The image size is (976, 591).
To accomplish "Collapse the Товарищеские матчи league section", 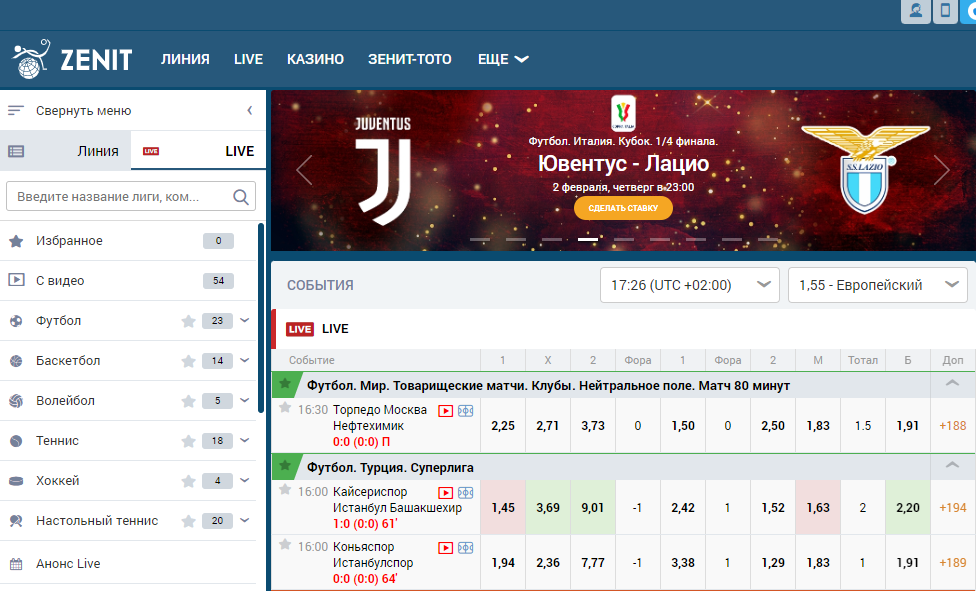I will point(952,384).
